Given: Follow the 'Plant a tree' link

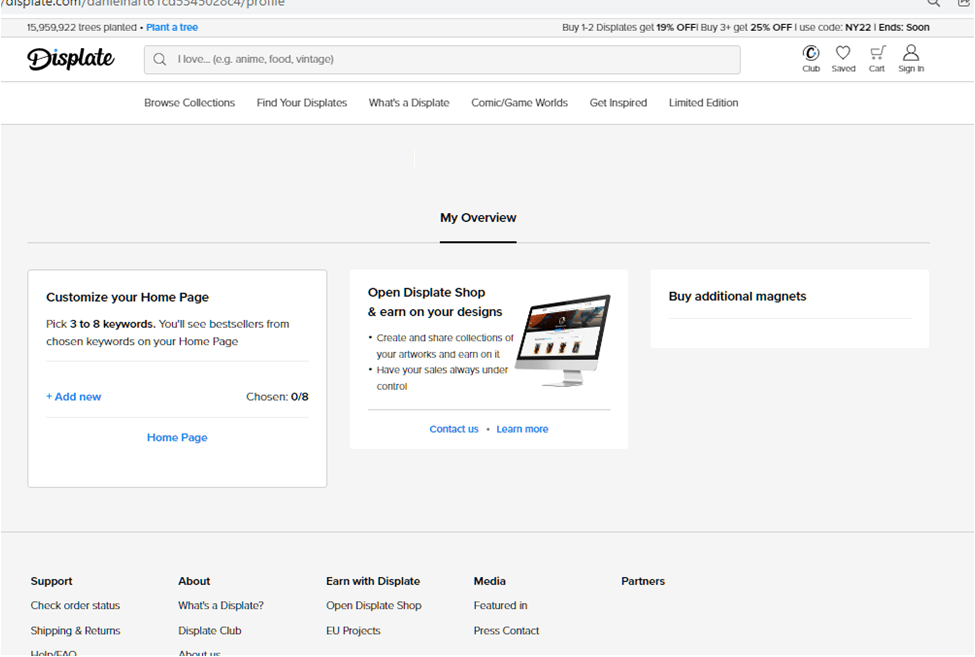Looking at the screenshot, I should (x=172, y=27).
